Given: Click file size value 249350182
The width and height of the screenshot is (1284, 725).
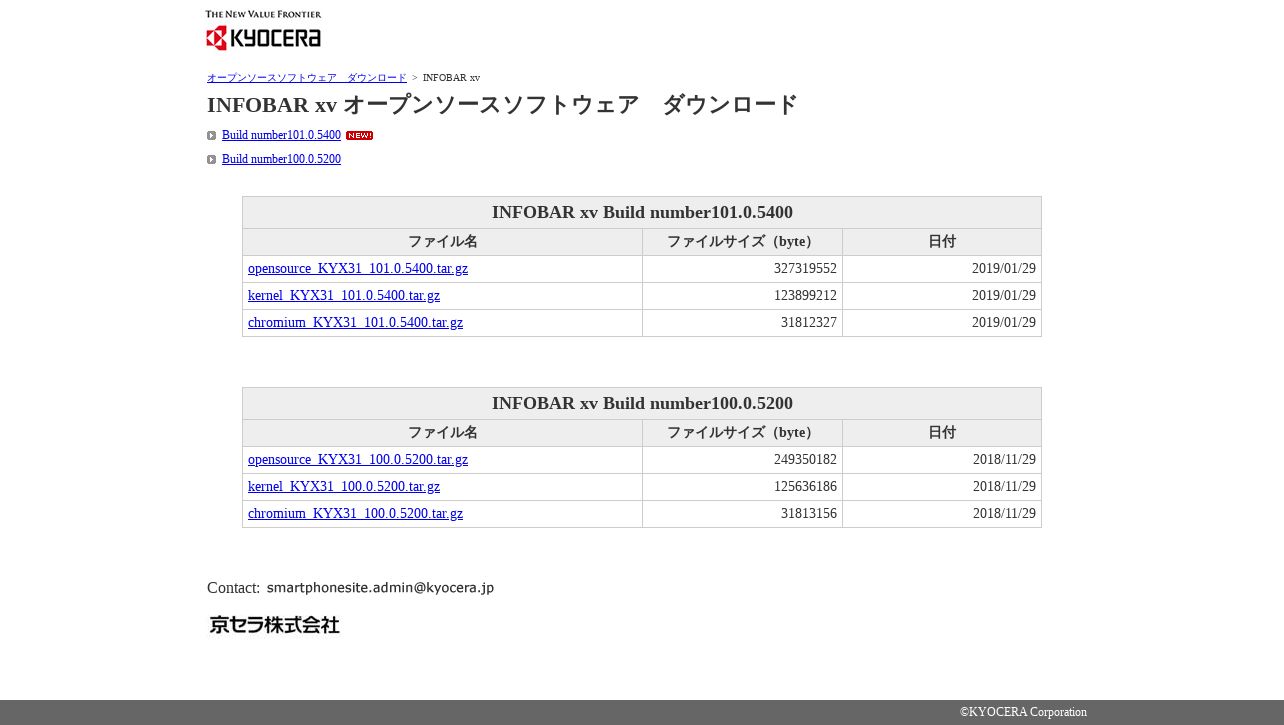Looking at the screenshot, I should point(805,460).
